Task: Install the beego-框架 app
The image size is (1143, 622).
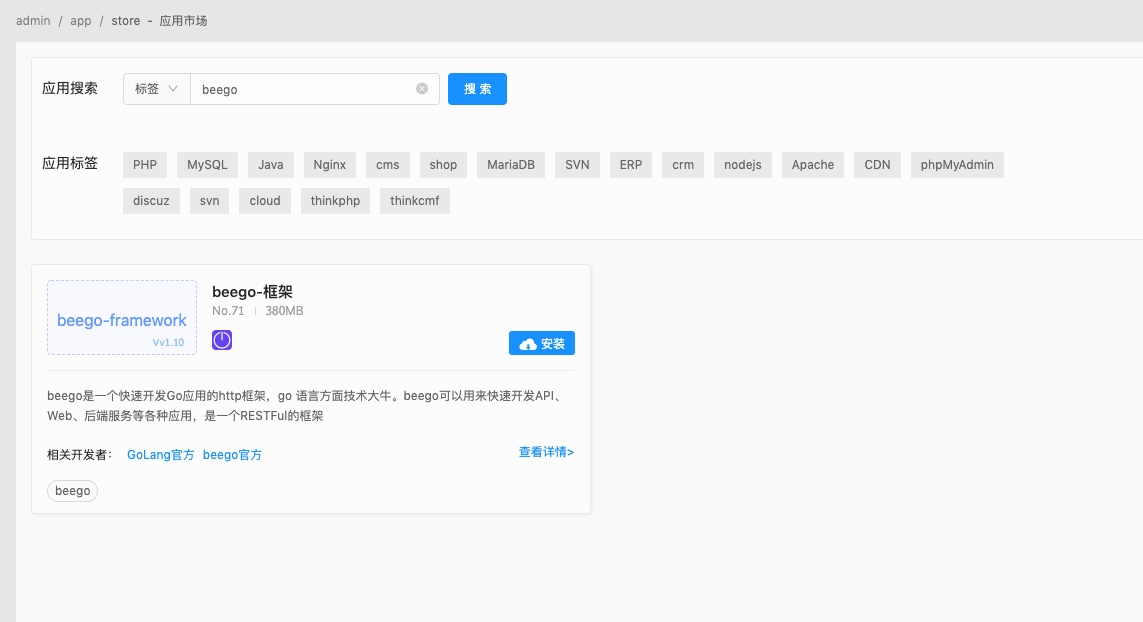Action: 542,343
